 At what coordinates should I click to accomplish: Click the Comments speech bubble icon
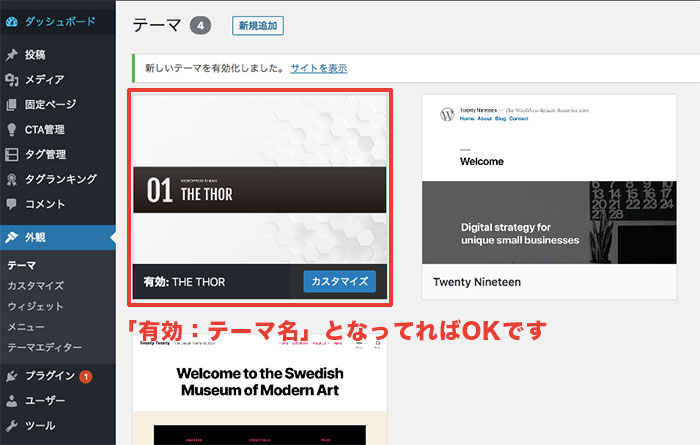(12, 205)
